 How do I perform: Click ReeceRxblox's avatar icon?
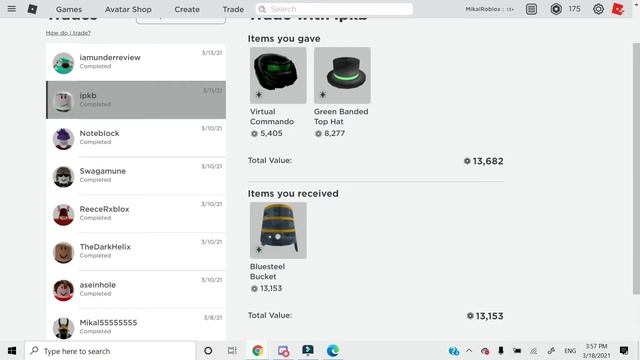tap(63, 215)
